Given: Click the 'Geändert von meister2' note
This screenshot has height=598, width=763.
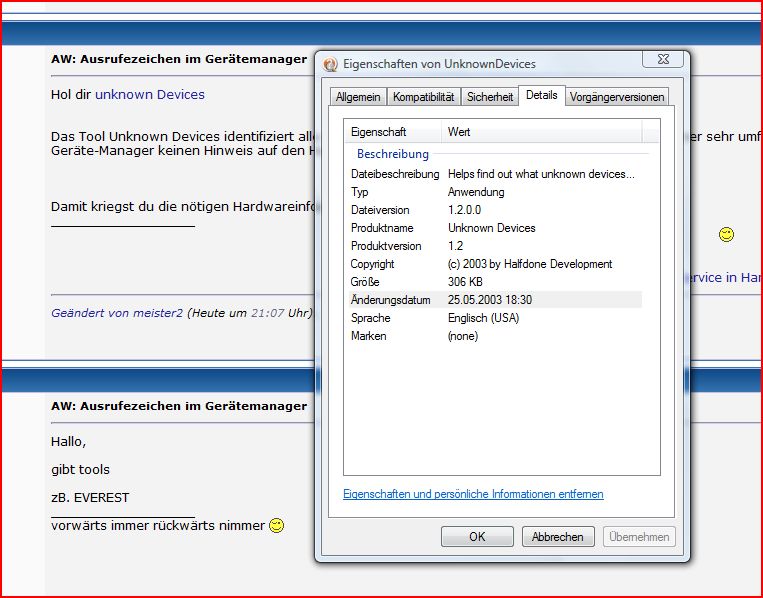Looking at the screenshot, I should 117,313.
